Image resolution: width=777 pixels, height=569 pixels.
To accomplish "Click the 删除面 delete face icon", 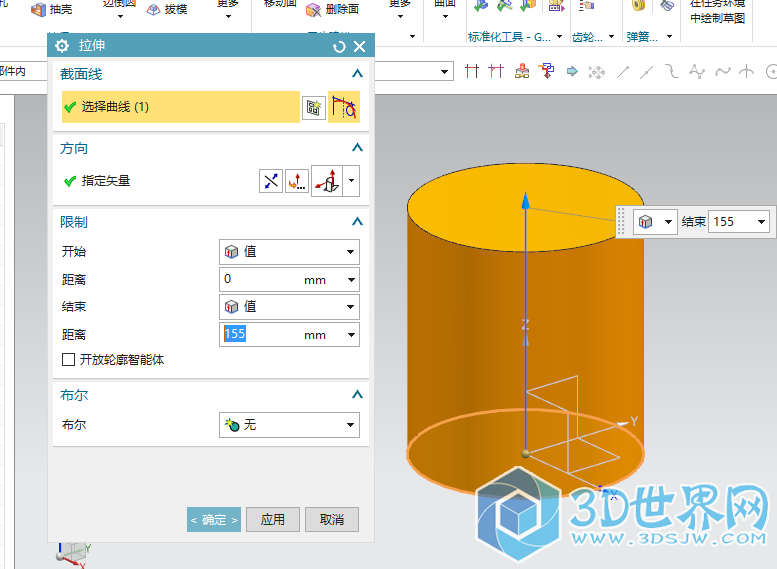I will click(314, 10).
